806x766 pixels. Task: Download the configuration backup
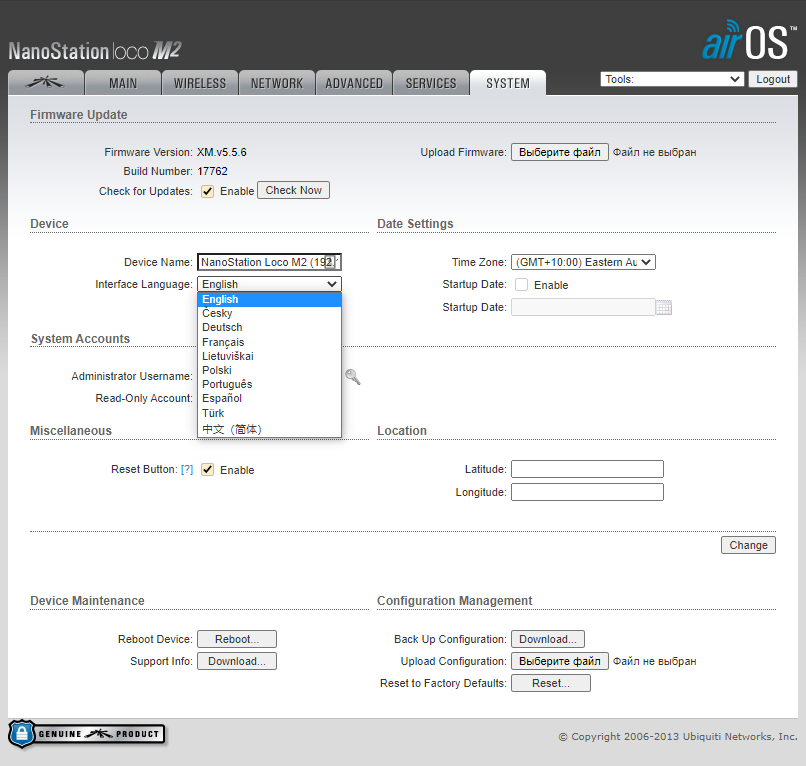(x=547, y=639)
